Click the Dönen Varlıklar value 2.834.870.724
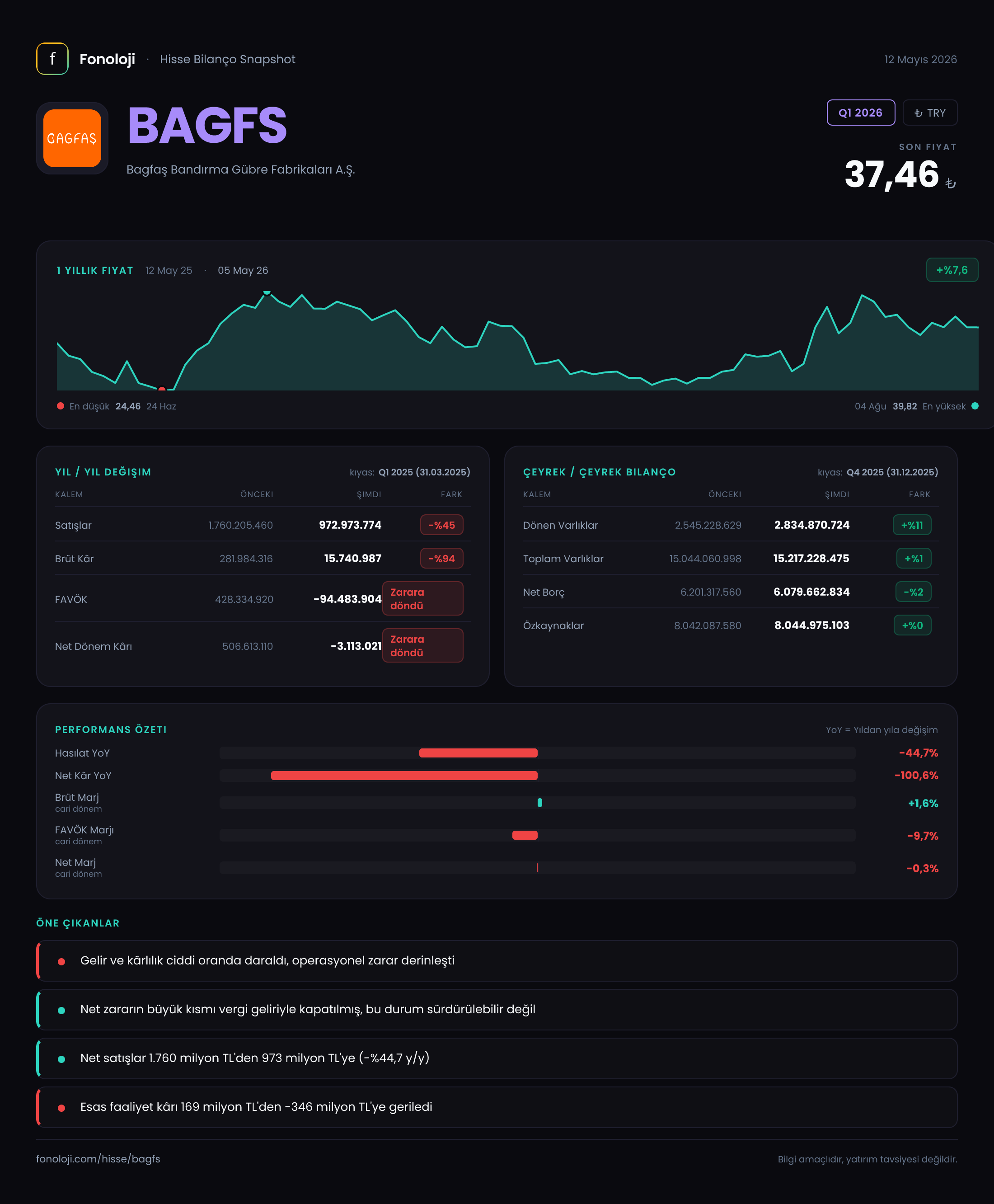 pos(812,525)
